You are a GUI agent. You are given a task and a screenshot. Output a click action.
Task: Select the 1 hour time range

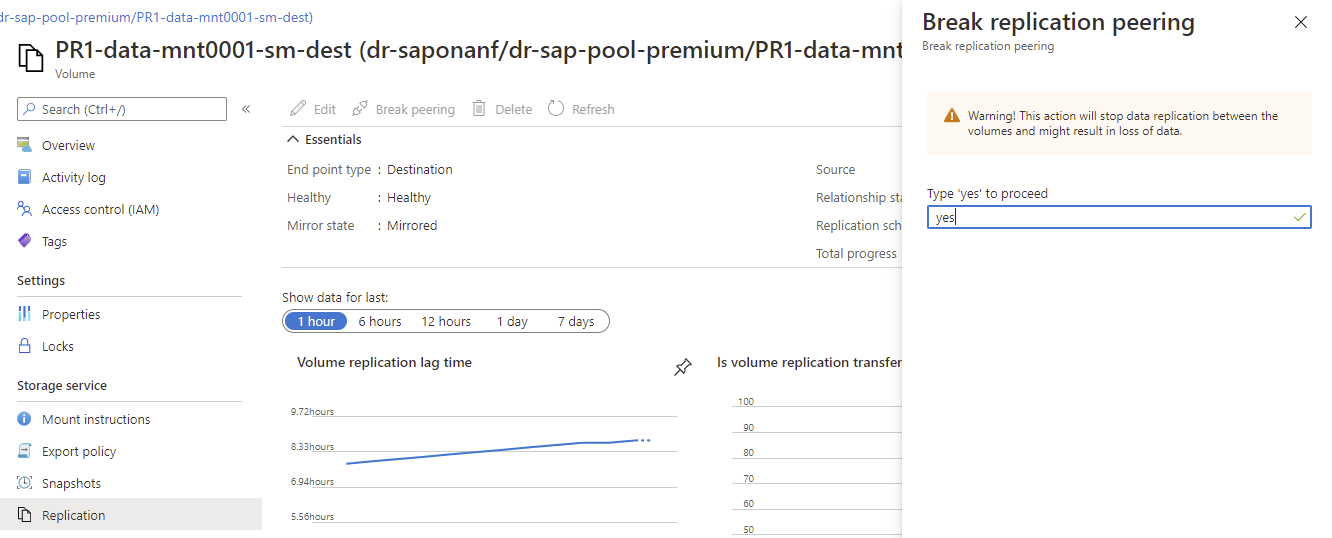pyautogui.click(x=316, y=321)
